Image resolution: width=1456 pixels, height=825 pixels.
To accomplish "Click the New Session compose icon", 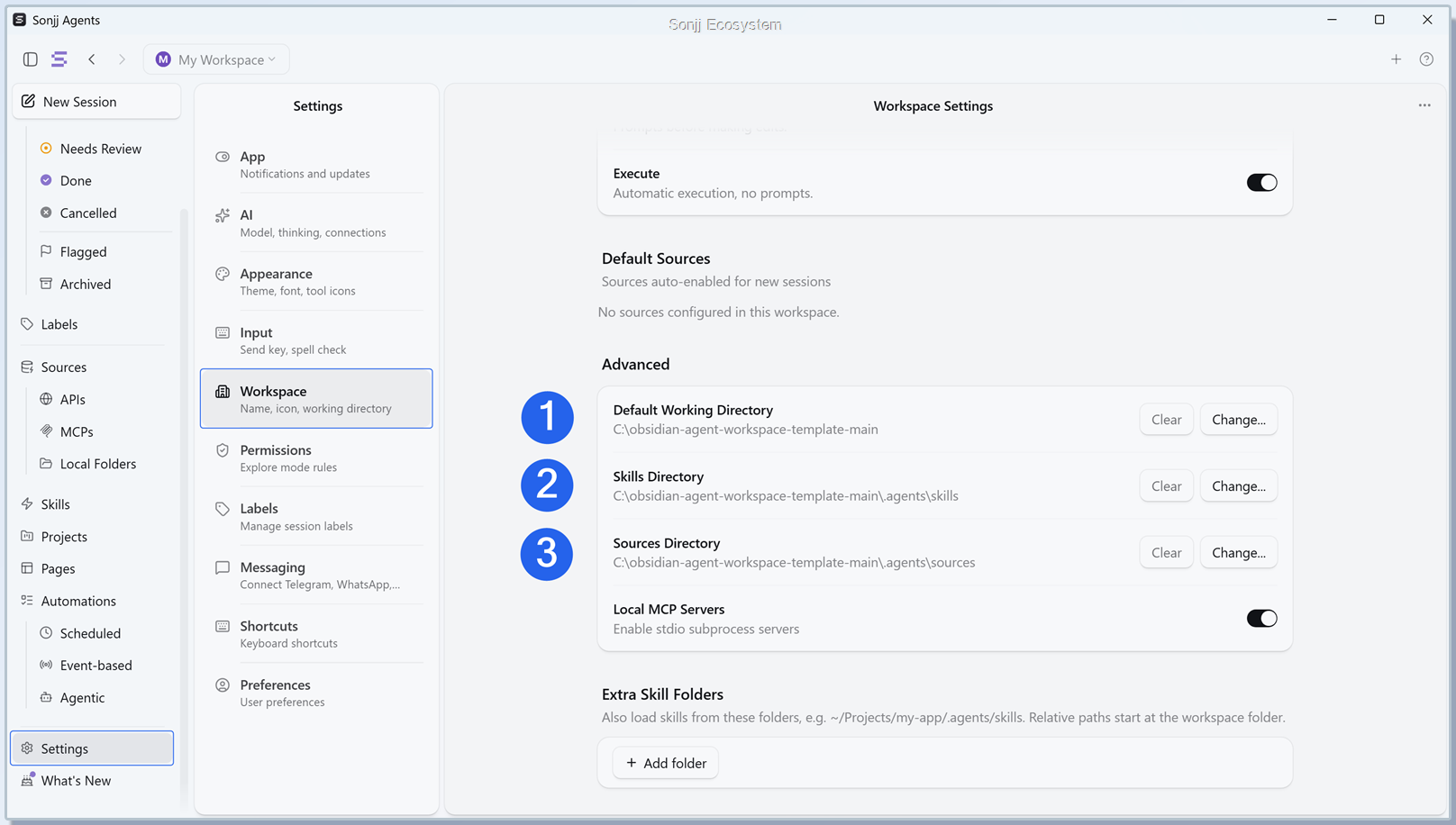I will click(29, 101).
